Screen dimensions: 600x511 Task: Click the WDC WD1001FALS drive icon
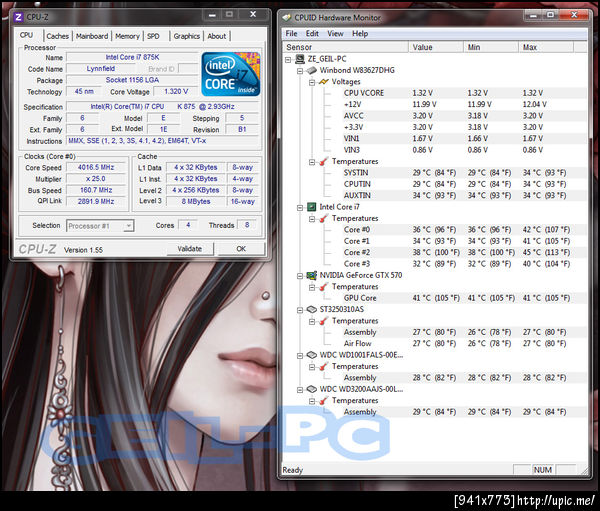pyautogui.click(x=312, y=355)
